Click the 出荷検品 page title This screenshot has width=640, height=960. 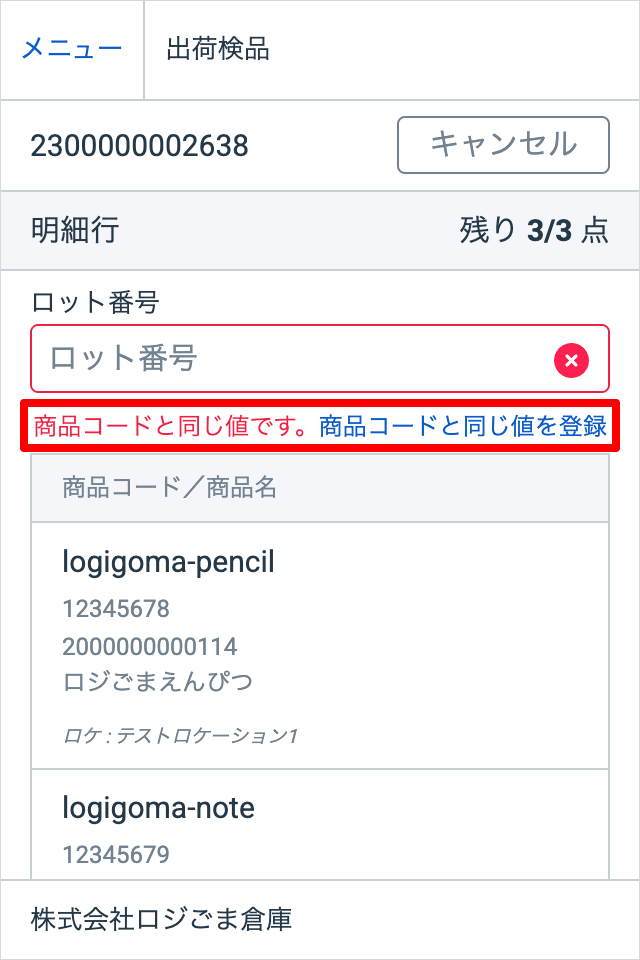(x=218, y=49)
